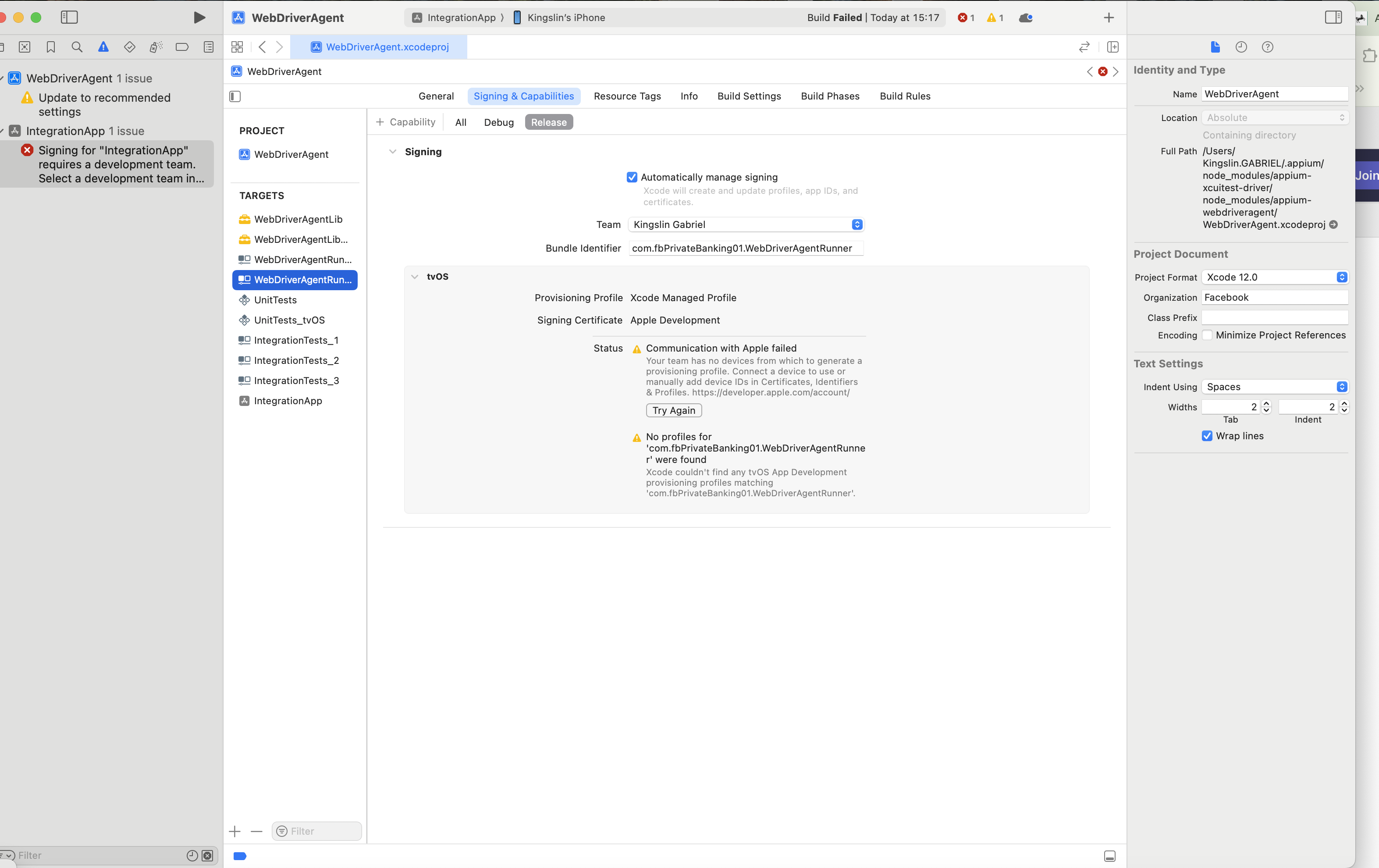Click the Run play button
The height and width of the screenshot is (868, 1379).
199,18
